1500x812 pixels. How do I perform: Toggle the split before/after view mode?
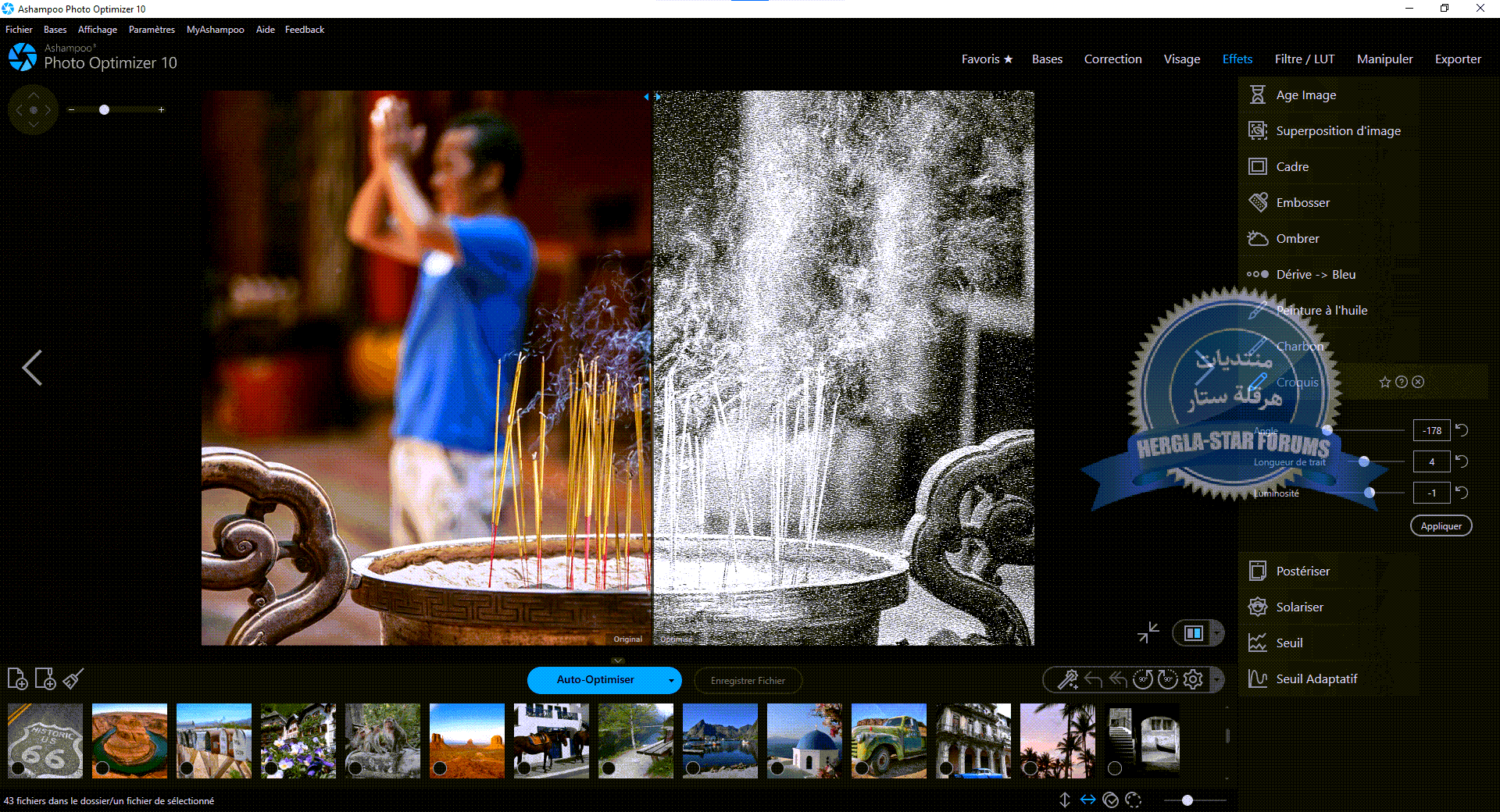[1194, 633]
